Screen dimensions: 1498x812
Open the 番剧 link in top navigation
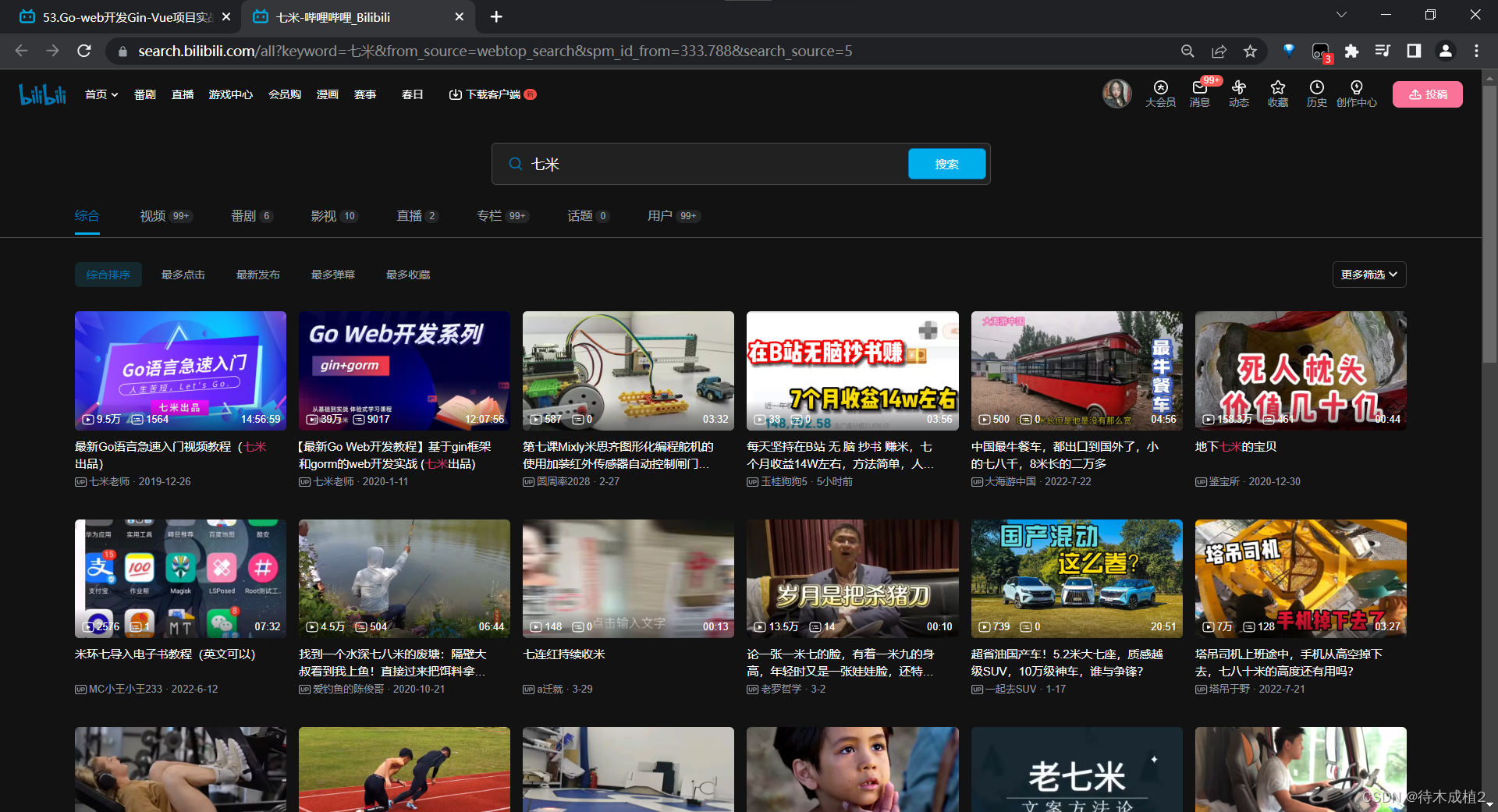click(145, 94)
